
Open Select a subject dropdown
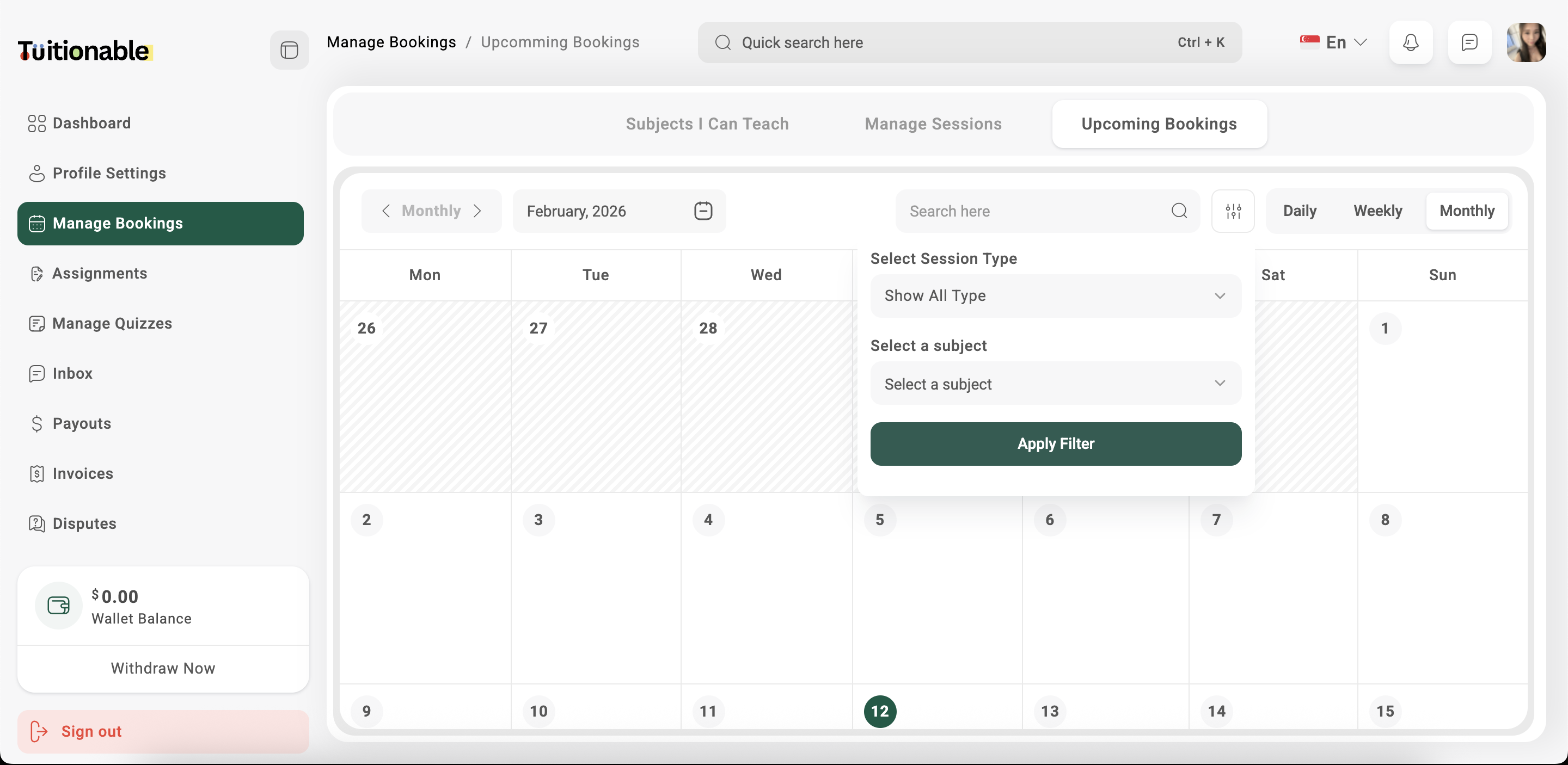click(1055, 384)
